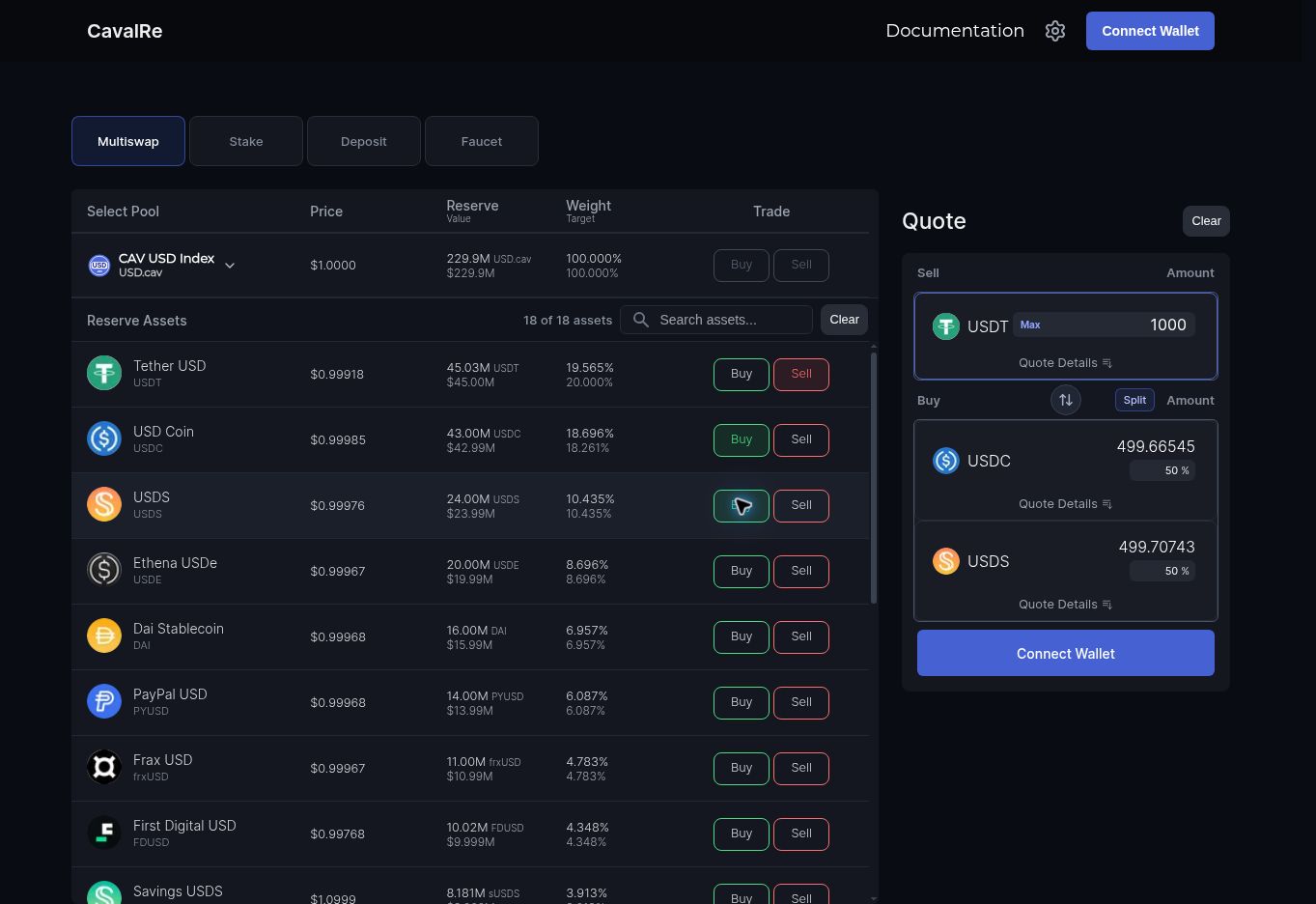Click Buy for Tether USD
The width and height of the screenshot is (1316, 904).
pos(742,374)
